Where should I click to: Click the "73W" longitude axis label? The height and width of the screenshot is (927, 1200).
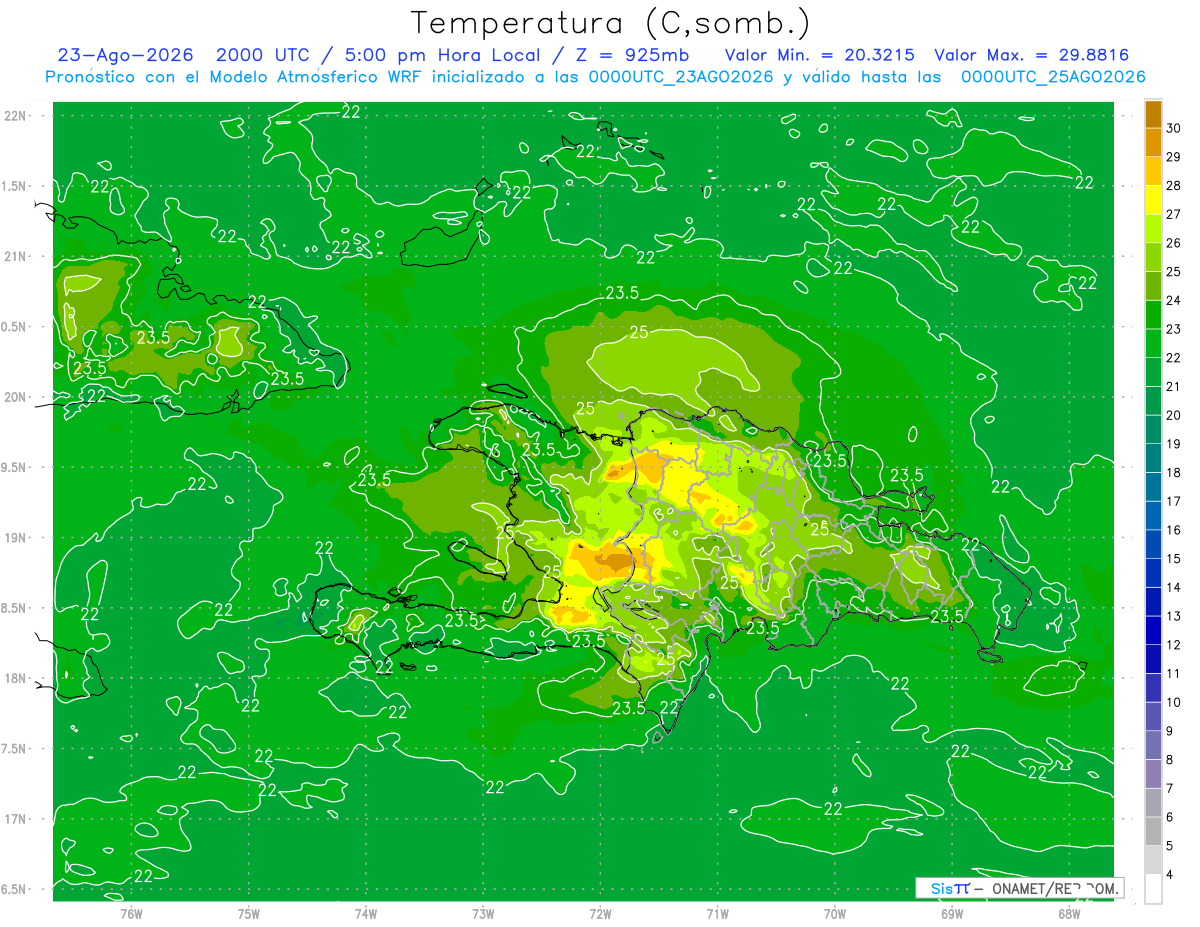tap(483, 913)
